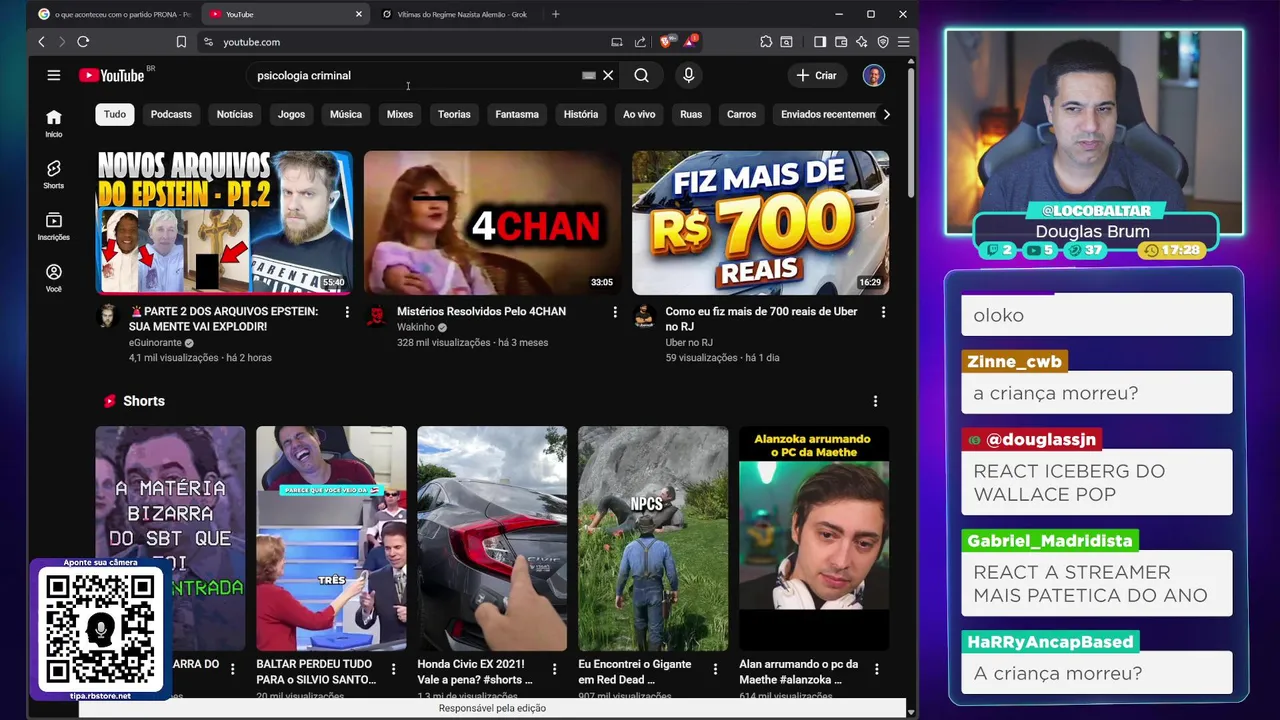Go forward in browser history
The width and height of the screenshot is (1280, 720).
click(61, 42)
